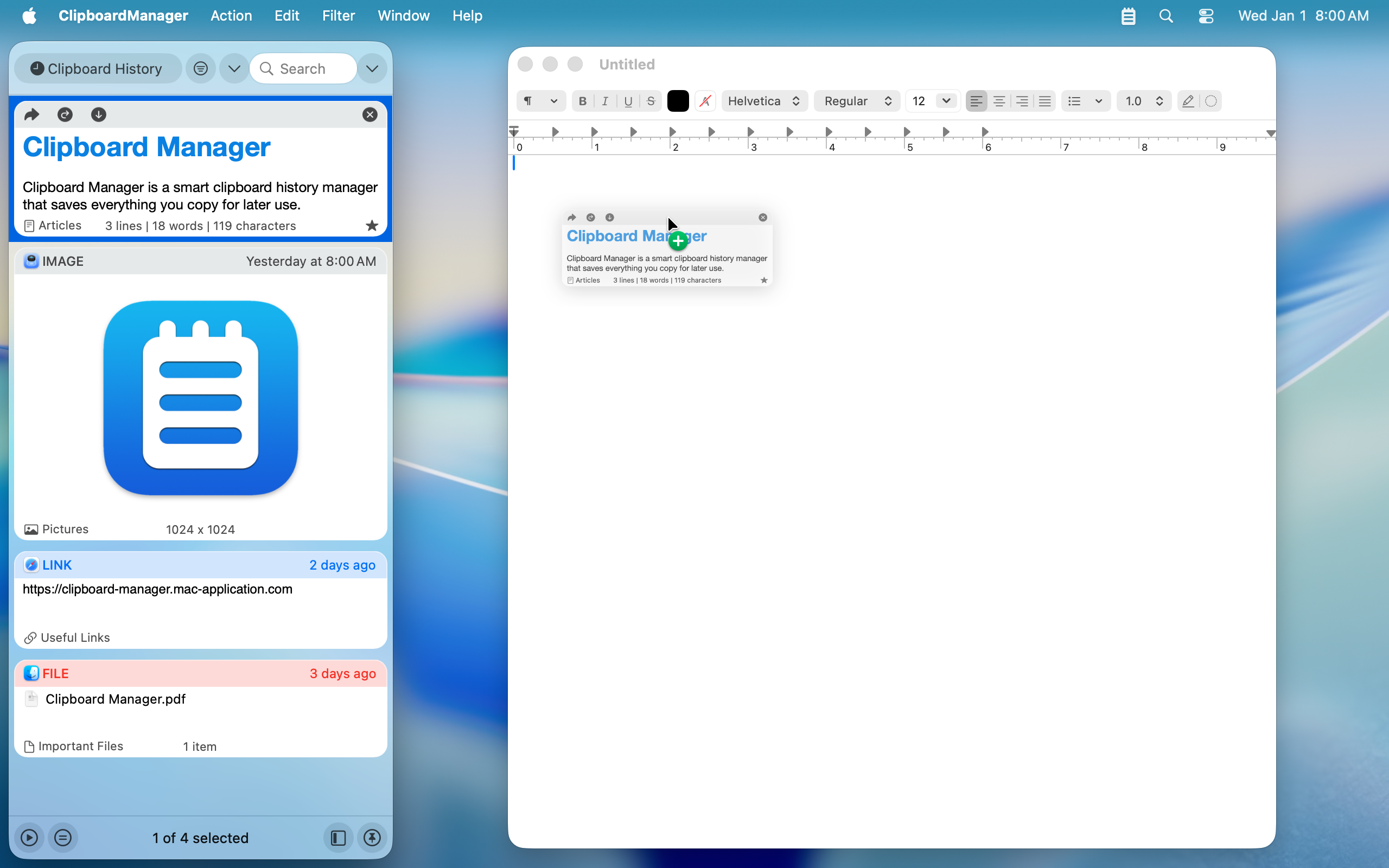Toggle italic formatting button
Viewport: 1389px width, 868px height.
pos(605,101)
